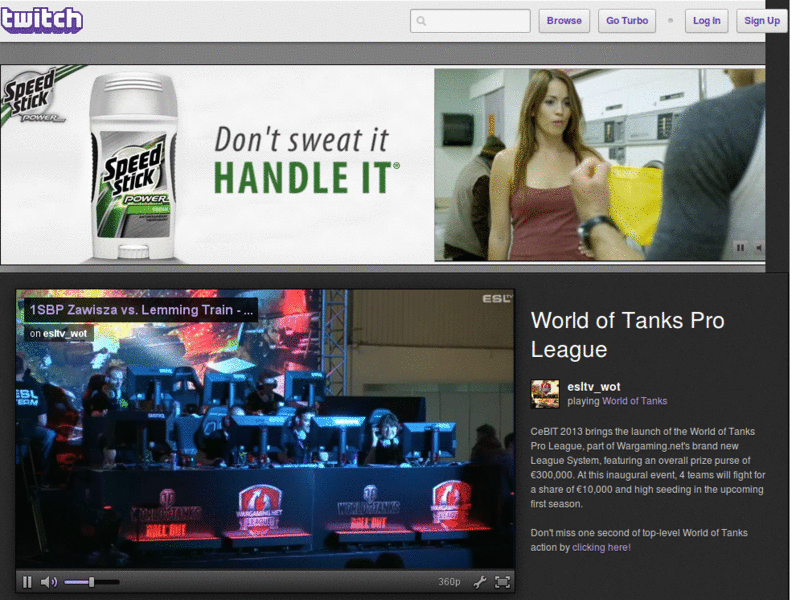The height and width of the screenshot is (600, 800).
Task: Click the Twitch logo
Action: pyautogui.click(x=42, y=20)
